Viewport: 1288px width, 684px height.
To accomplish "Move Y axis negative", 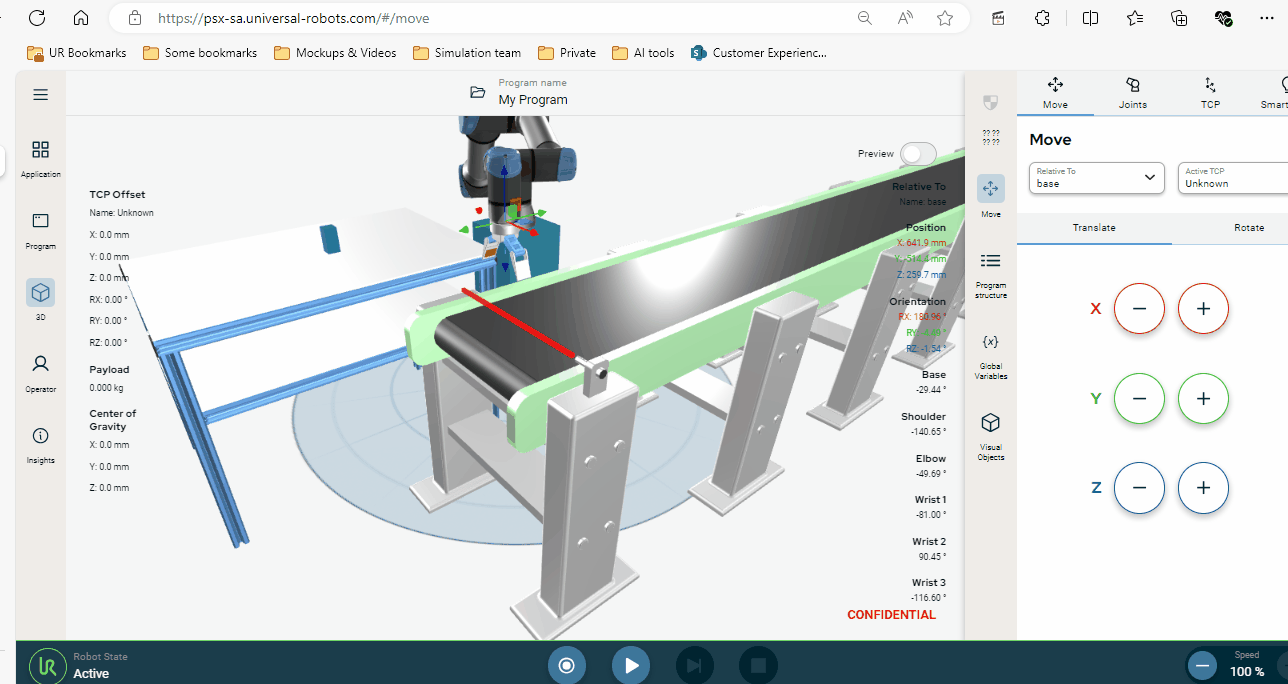I will point(1139,398).
